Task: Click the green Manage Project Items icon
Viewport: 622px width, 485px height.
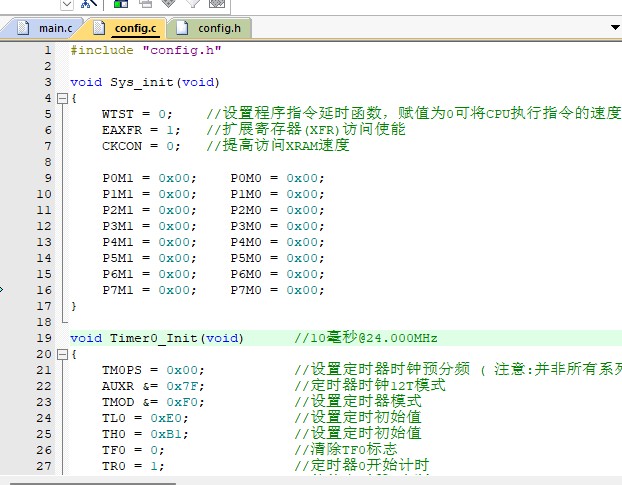Action: coord(121,4)
